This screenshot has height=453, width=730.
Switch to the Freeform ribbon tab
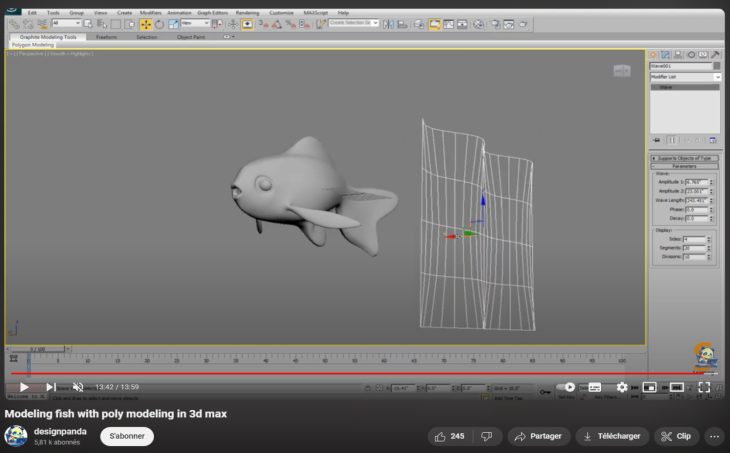pos(106,37)
